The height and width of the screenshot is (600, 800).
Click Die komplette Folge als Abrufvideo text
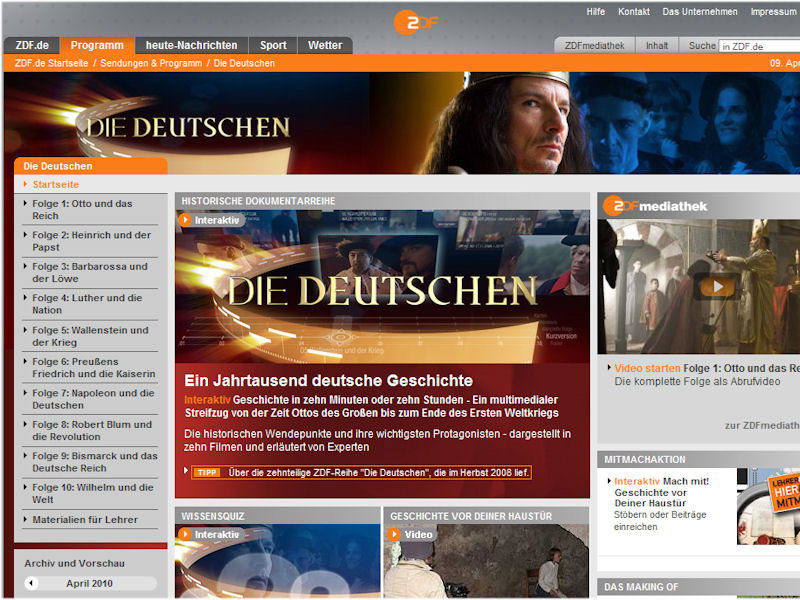(x=697, y=382)
